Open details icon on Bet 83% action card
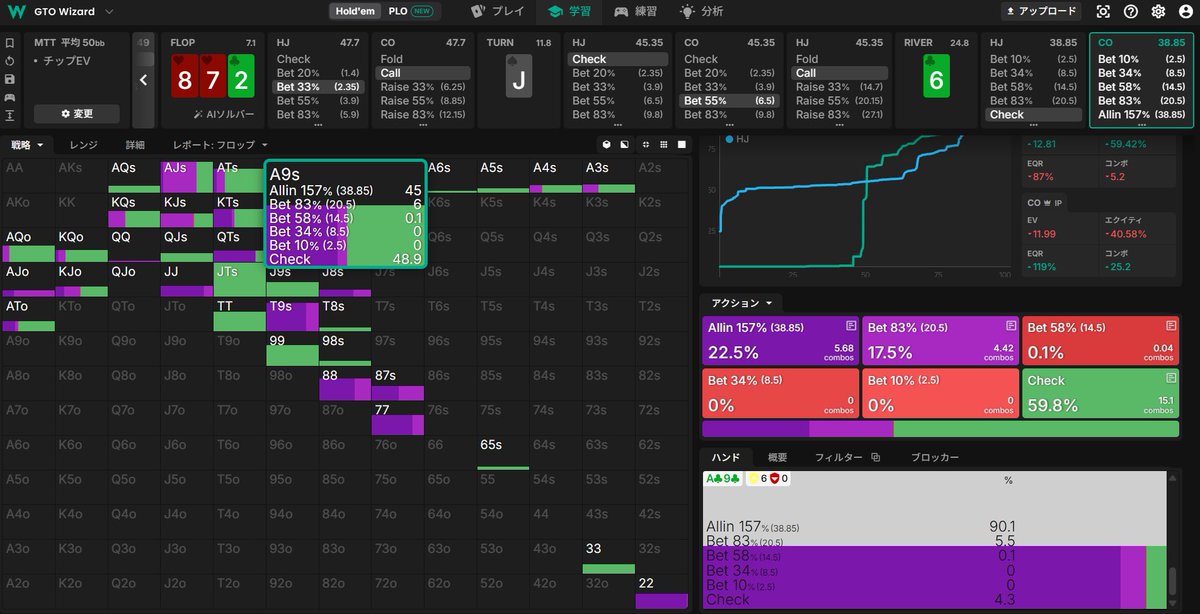 coord(1011,326)
